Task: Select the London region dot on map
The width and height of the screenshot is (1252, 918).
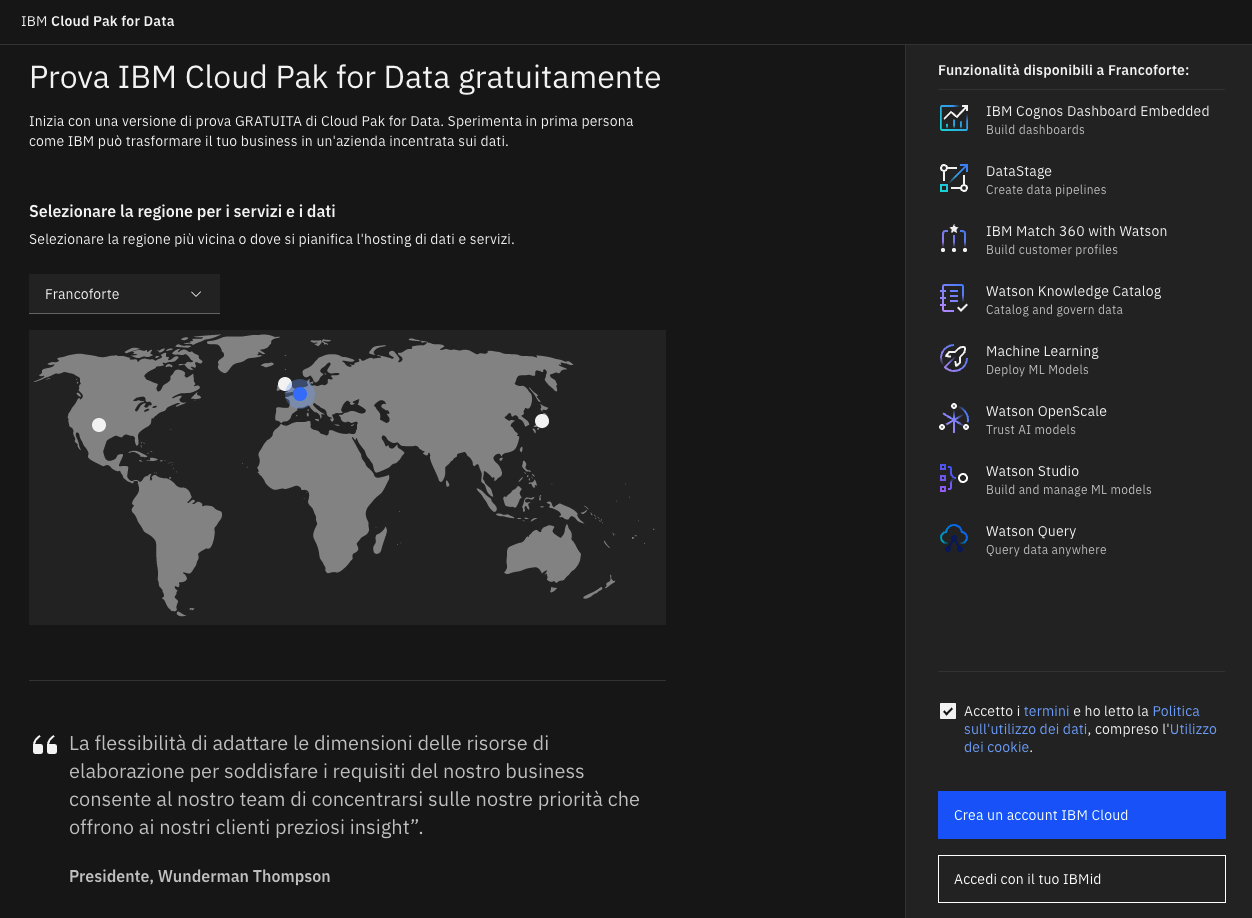Action: (x=285, y=384)
